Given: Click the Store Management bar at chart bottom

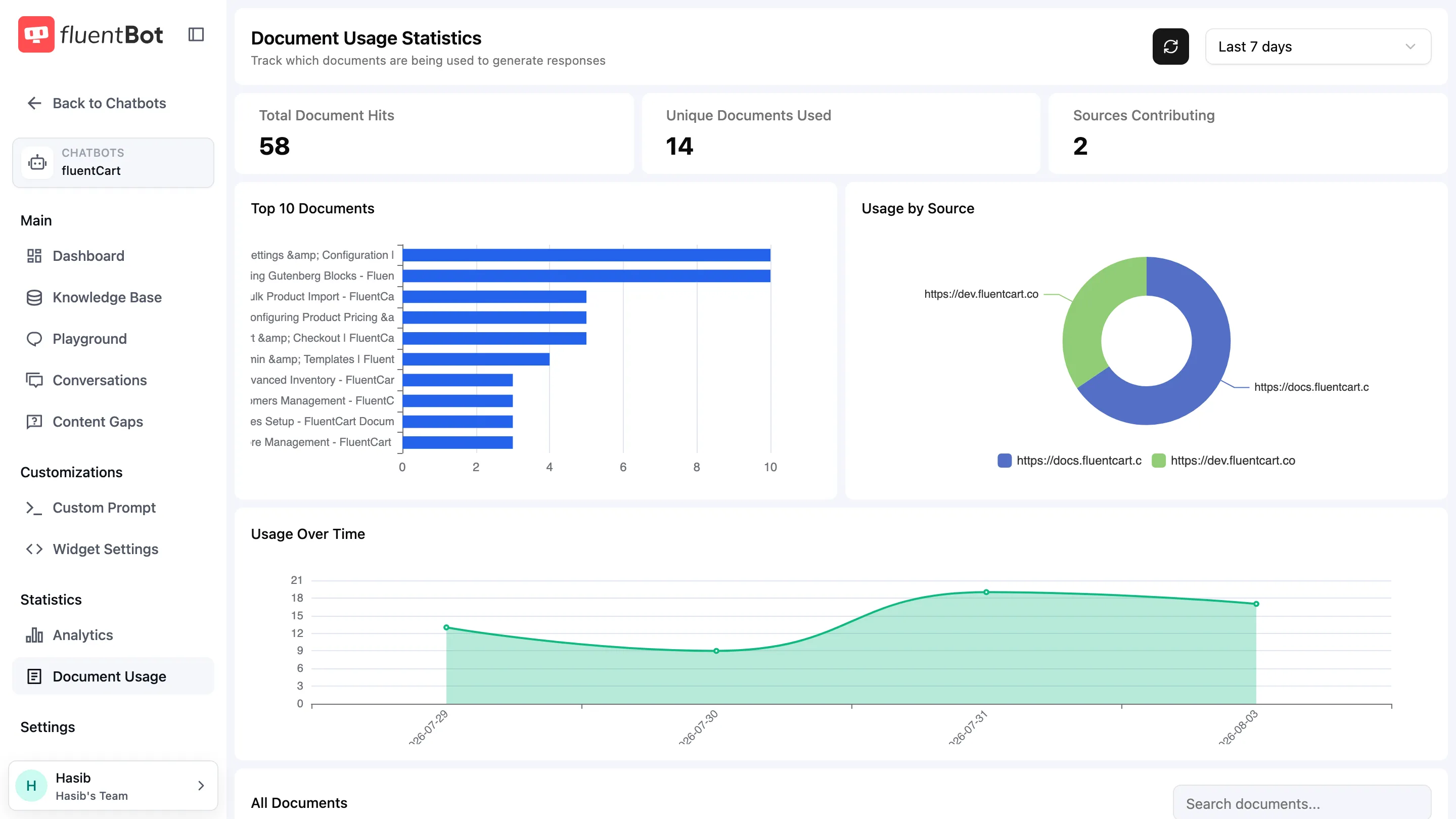Looking at the screenshot, I should (x=457, y=442).
